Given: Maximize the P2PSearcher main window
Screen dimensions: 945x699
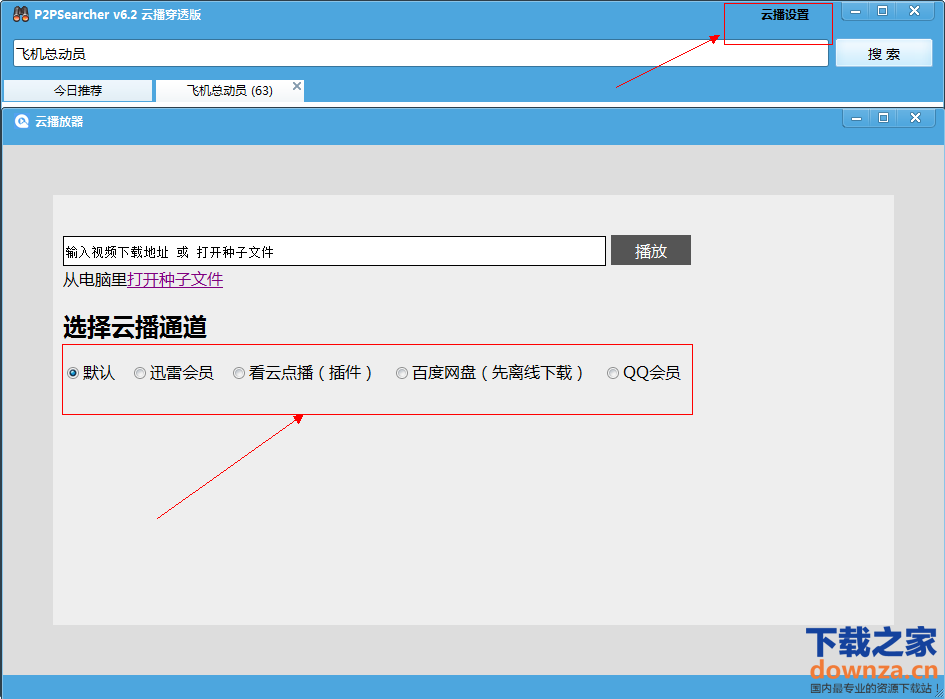Looking at the screenshot, I should [x=882, y=11].
